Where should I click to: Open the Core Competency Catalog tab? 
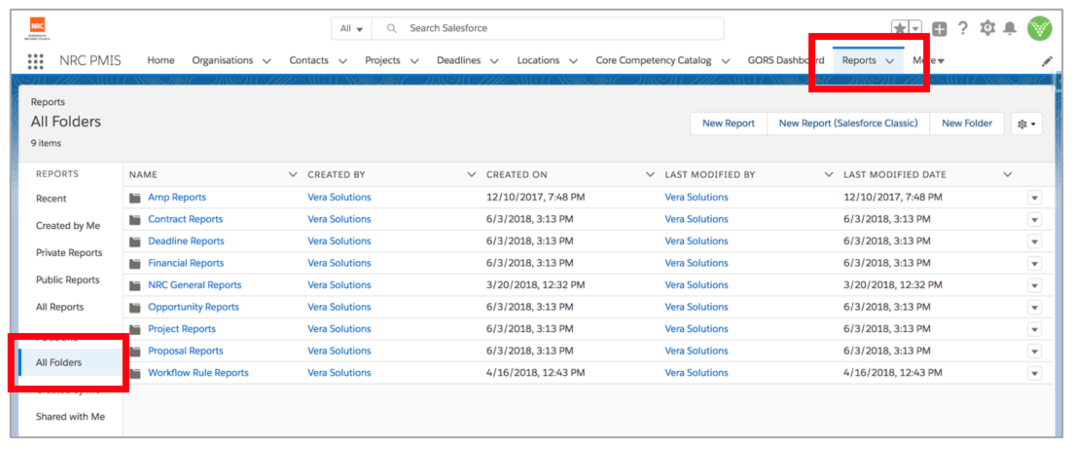(x=653, y=61)
